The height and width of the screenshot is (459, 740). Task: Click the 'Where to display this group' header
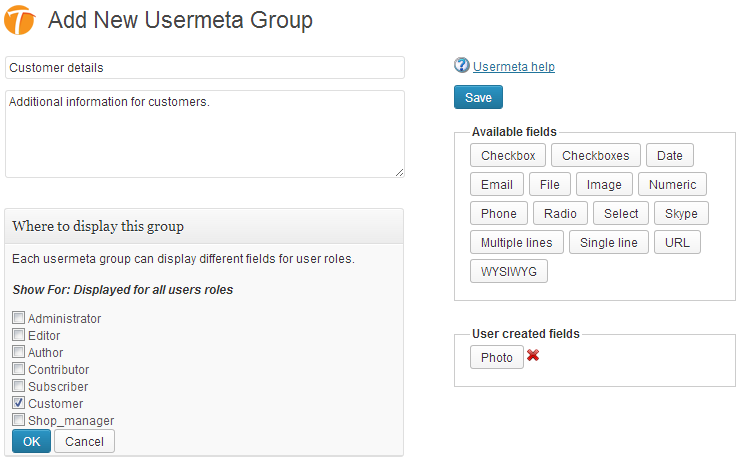coord(204,226)
